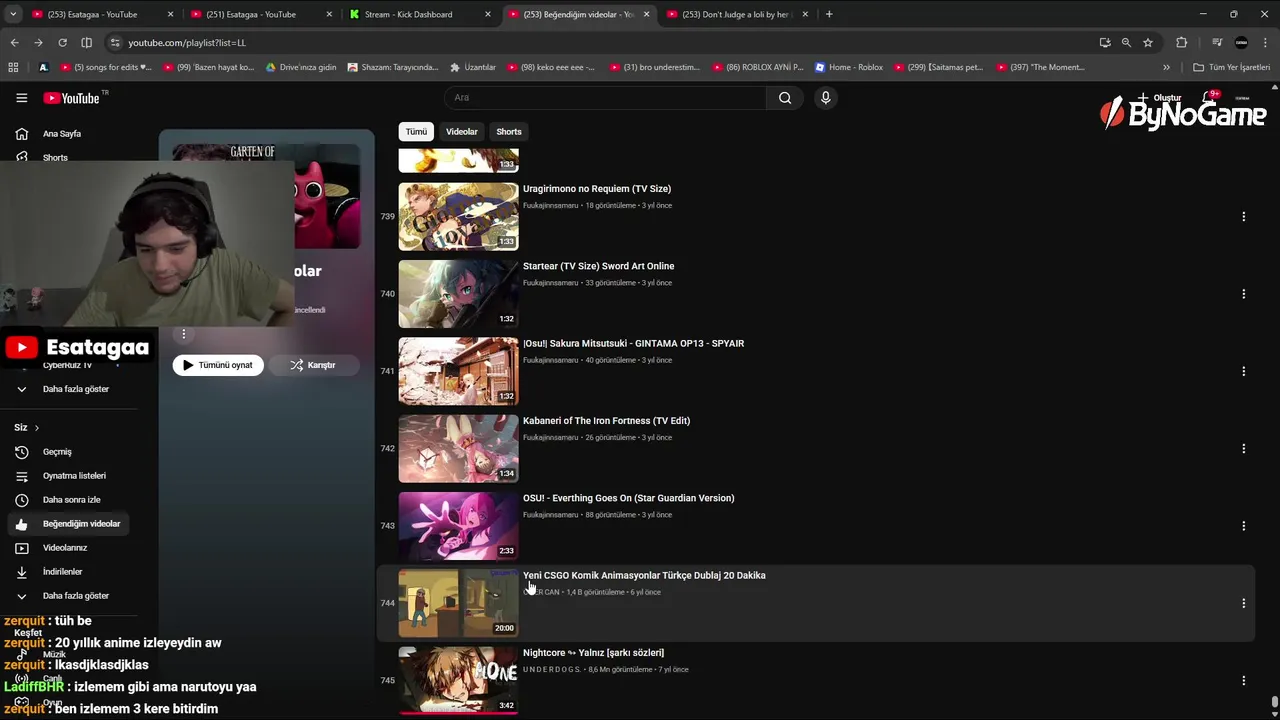Open Shorts in sidebar
Screen dimensions: 1280x720
55,158
